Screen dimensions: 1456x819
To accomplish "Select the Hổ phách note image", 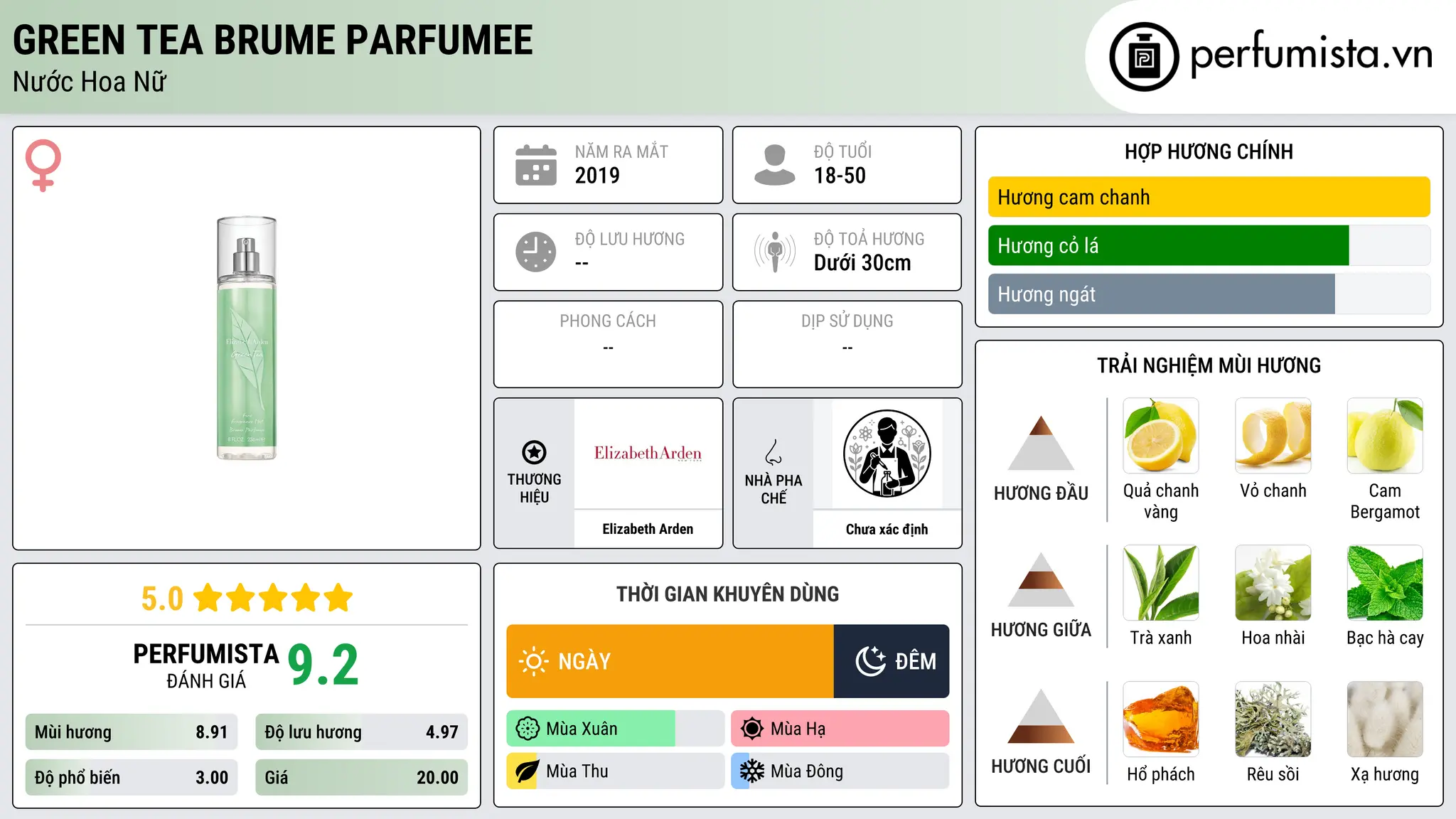I will (1161, 719).
